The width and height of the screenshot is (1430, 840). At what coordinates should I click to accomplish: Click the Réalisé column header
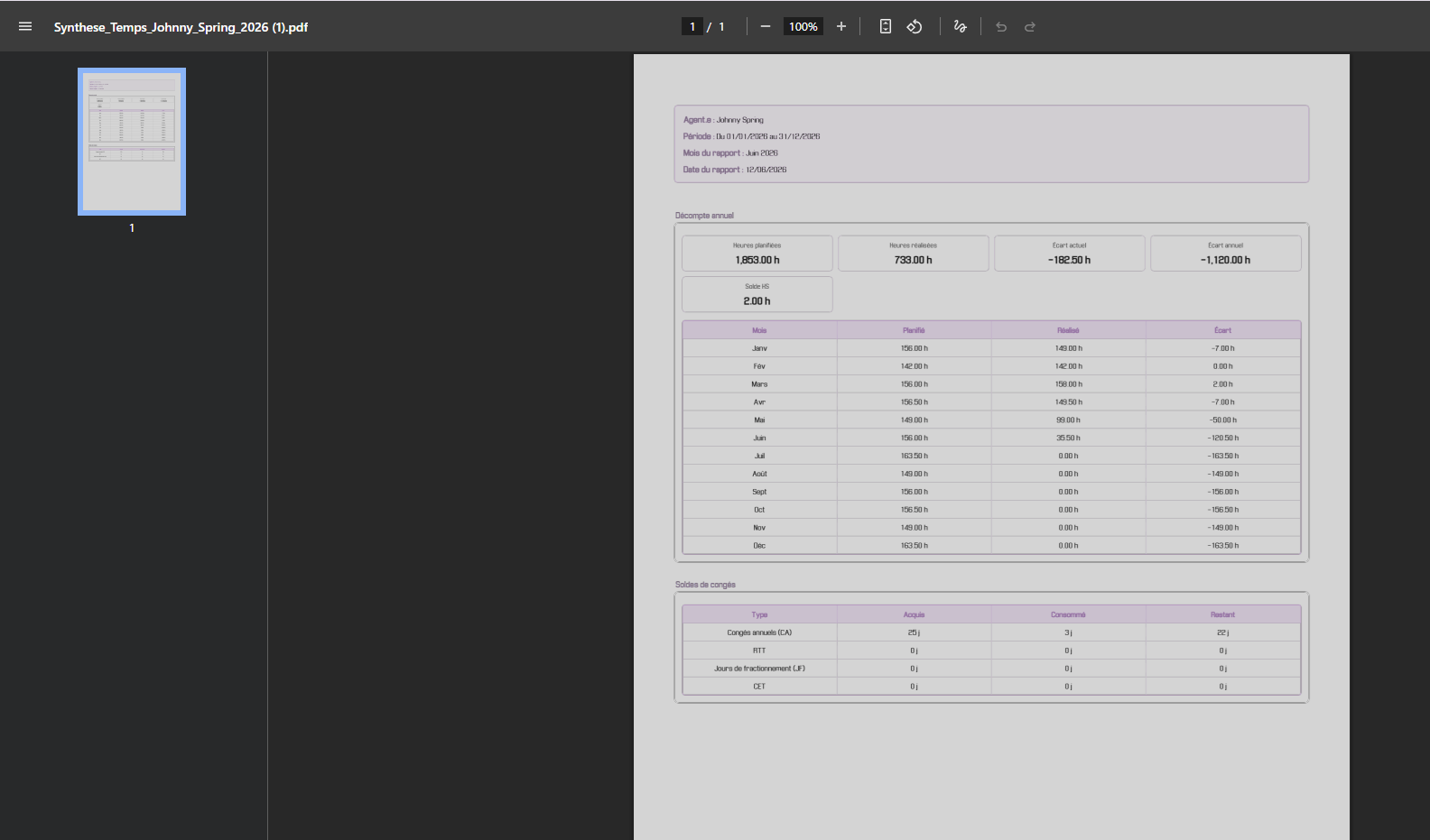(x=1069, y=330)
